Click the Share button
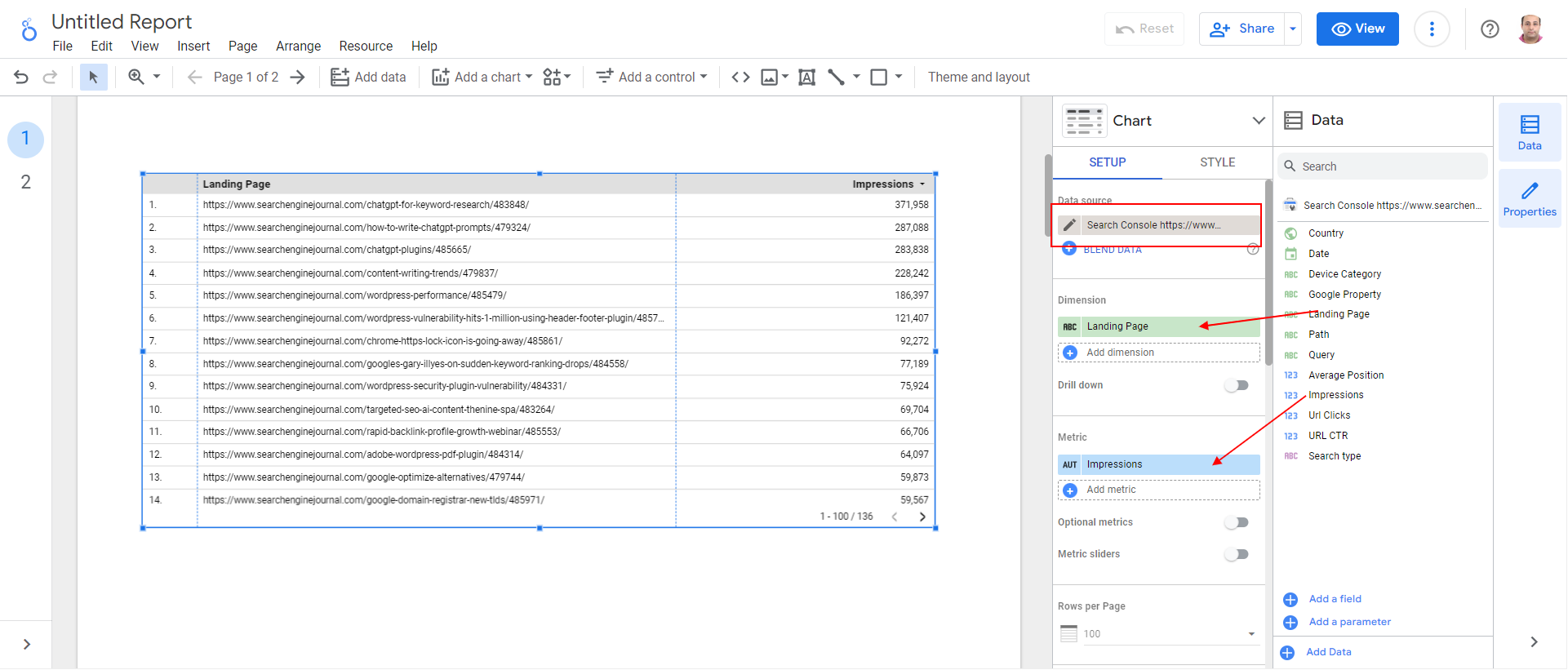The width and height of the screenshot is (1568, 670). click(x=1242, y=29)
